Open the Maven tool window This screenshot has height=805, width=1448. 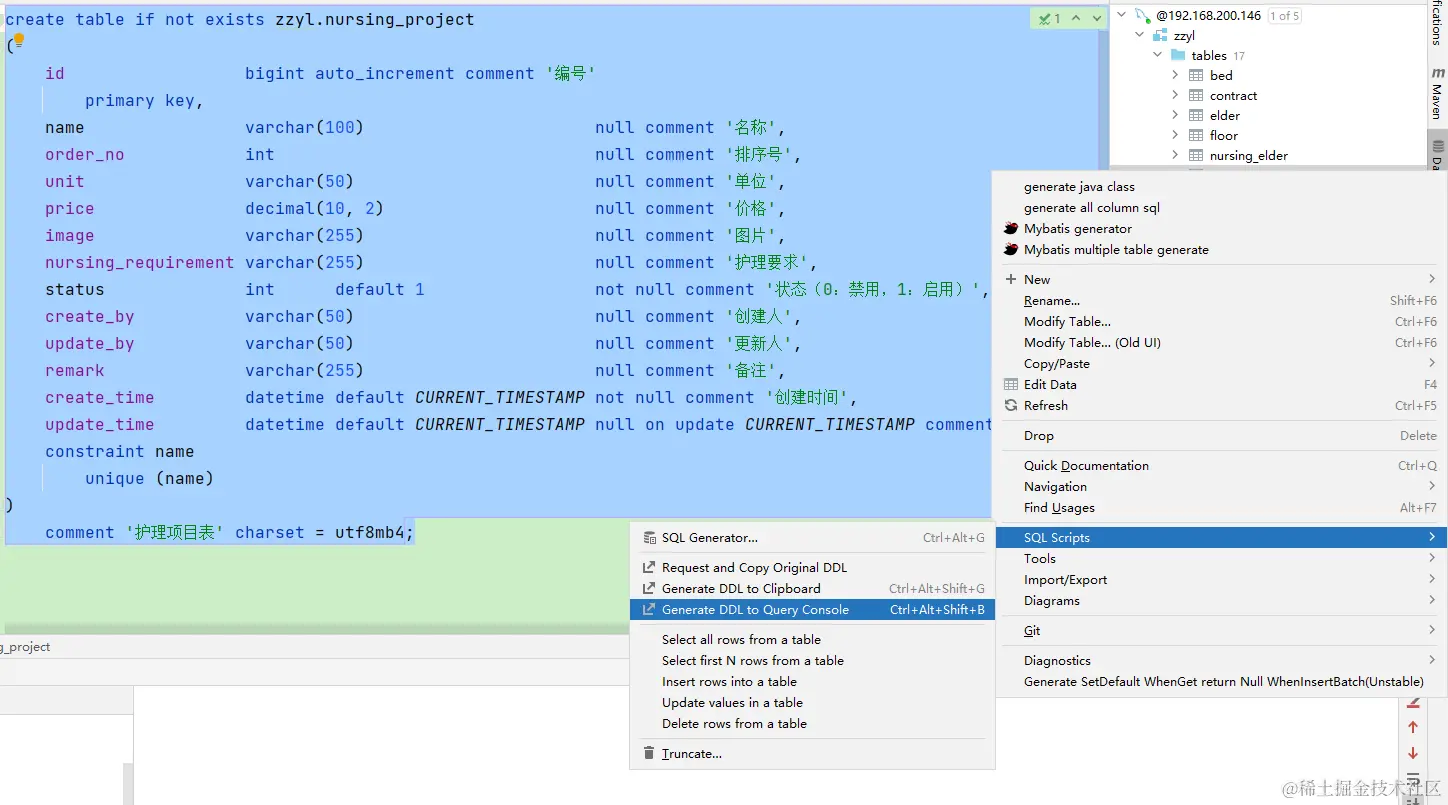[x=1437, y=94]
